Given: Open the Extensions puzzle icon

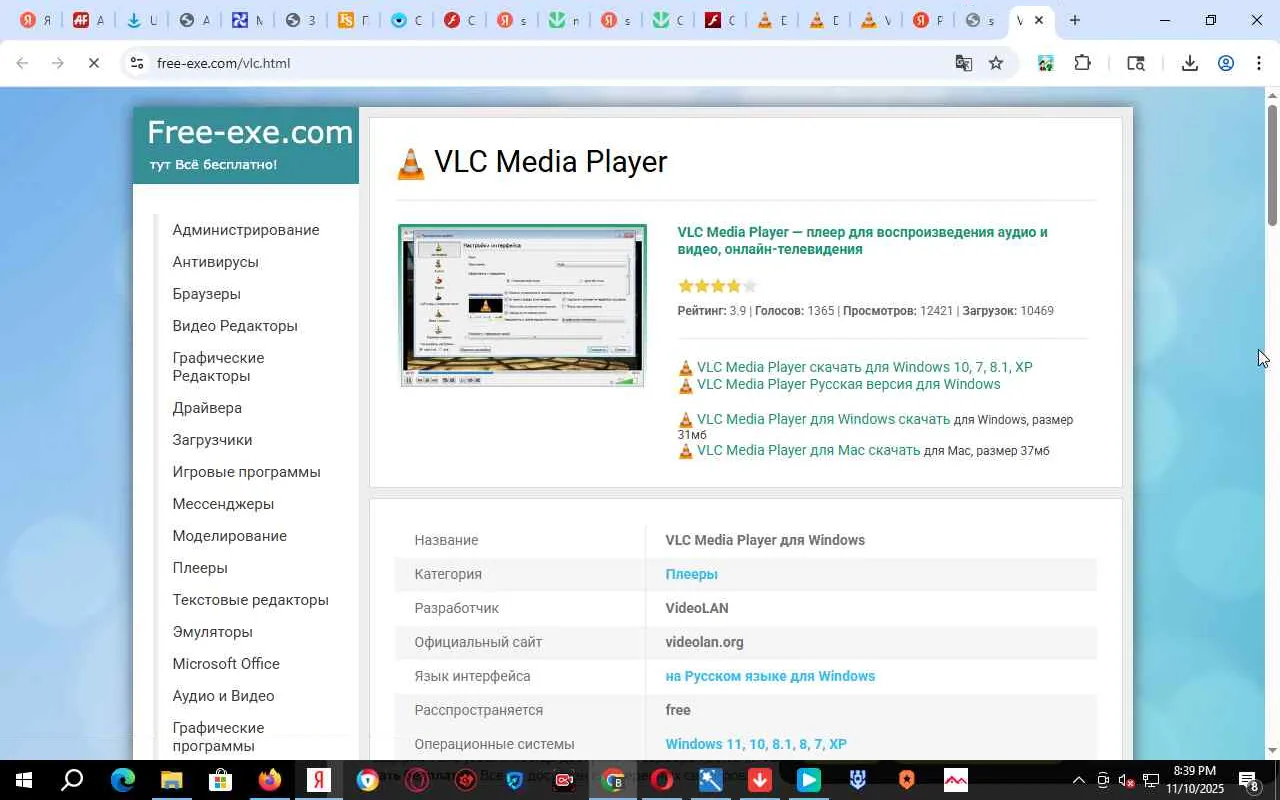Looking at the screenshot, I should pyautogui.click(x=1082, y=63).
